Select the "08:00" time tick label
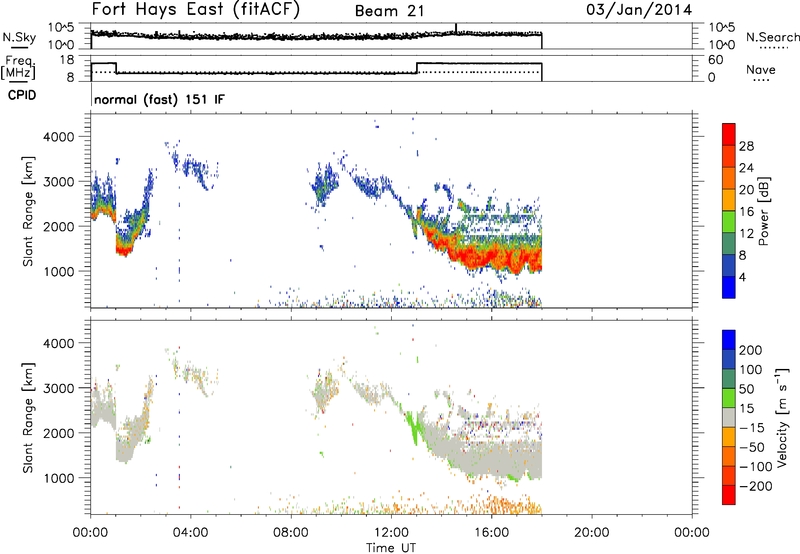Image resolution: width=800 pixels, height=554 pixels. tap(290, 533)
